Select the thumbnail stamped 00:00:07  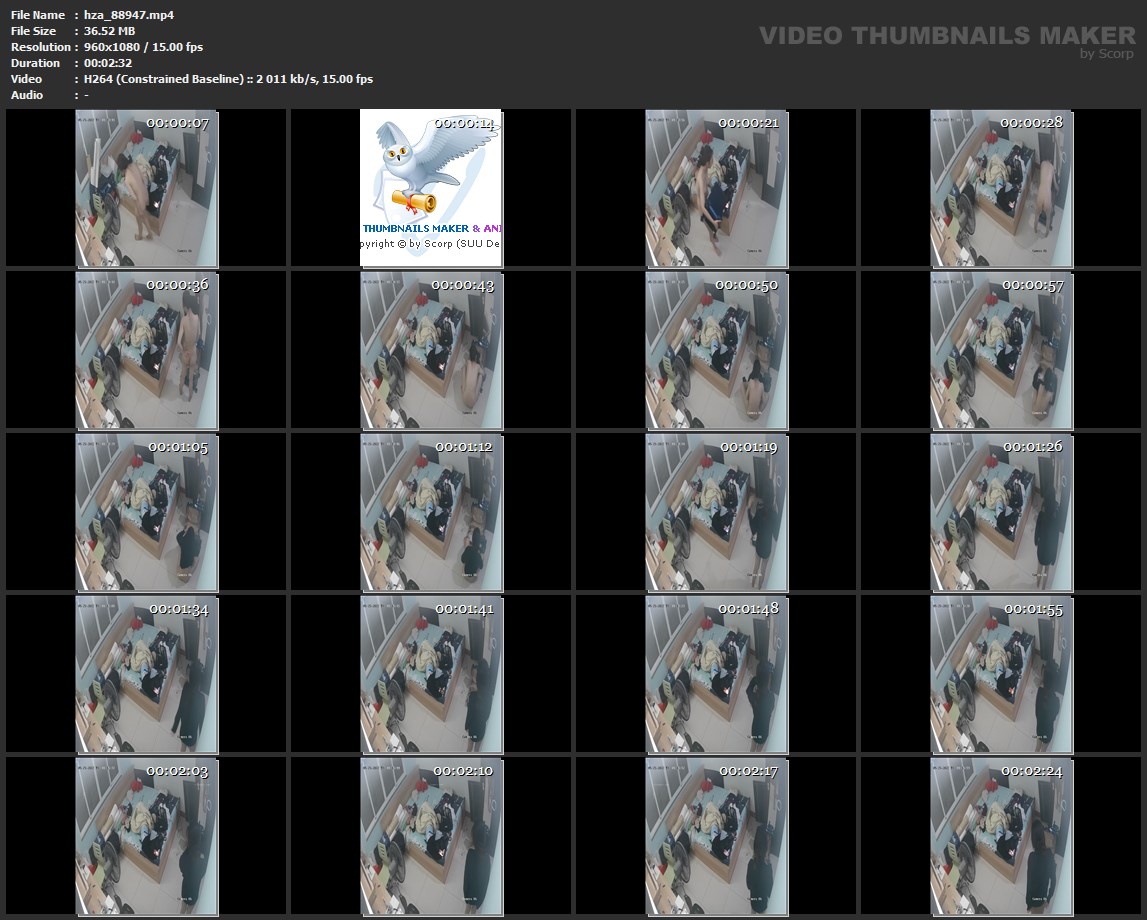pyautogui.click(x=146, y=188)
